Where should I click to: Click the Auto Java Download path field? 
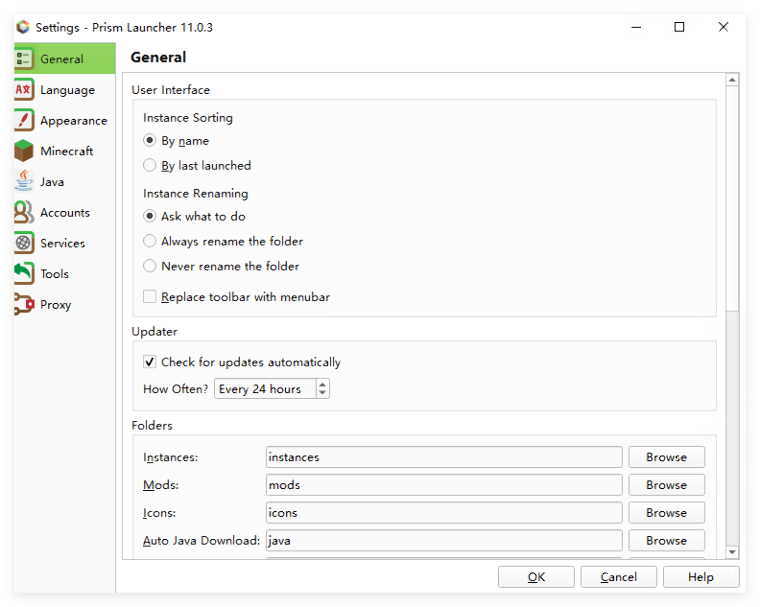click(444, 541)
